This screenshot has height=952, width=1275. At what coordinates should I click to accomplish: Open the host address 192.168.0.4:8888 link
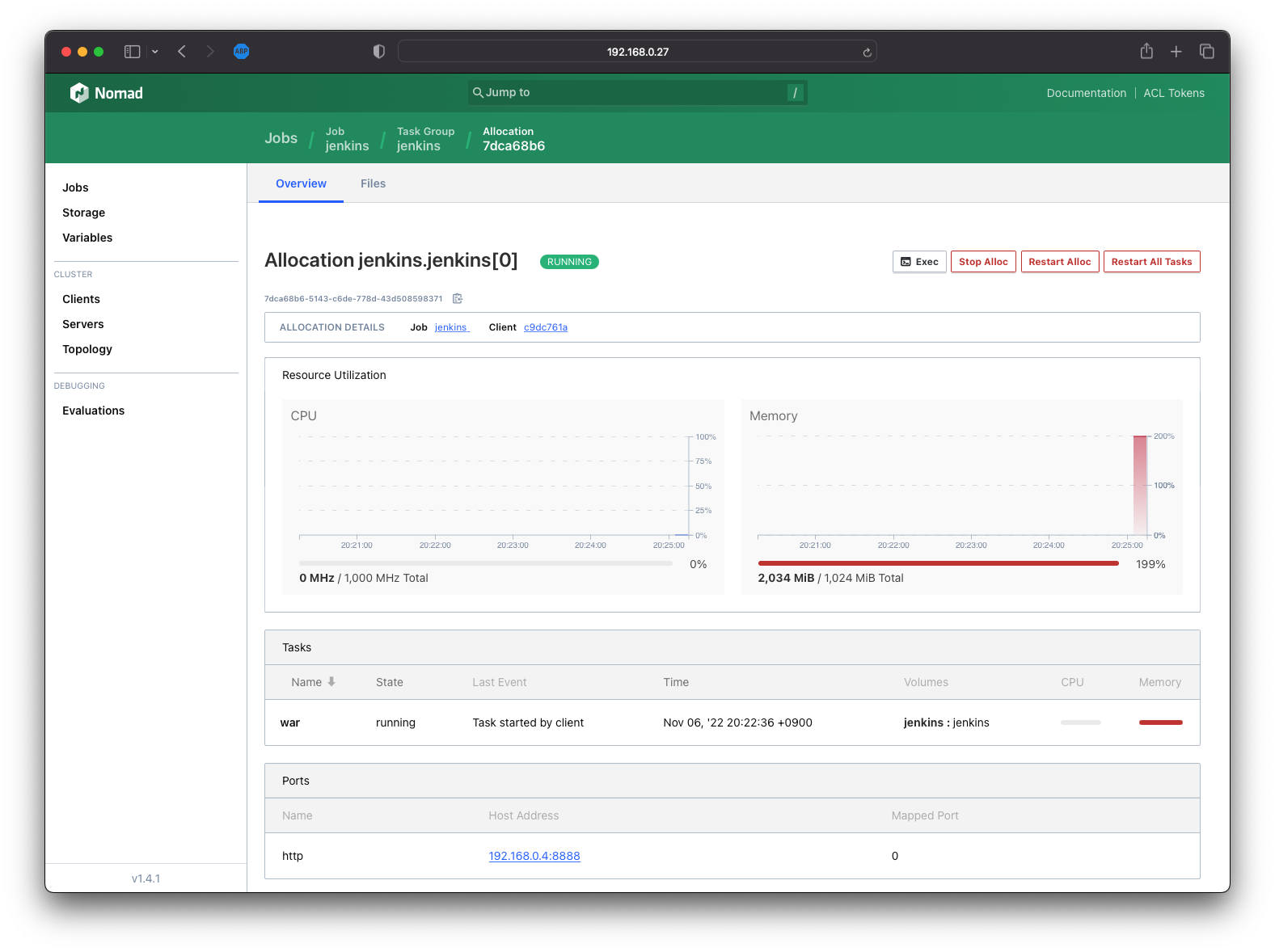point(534,856)
